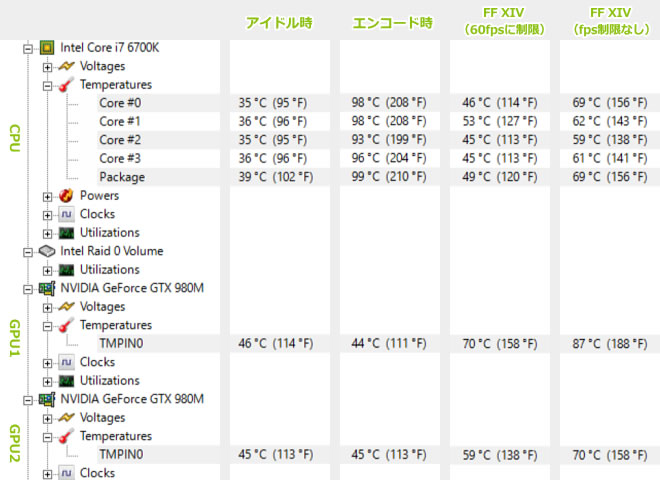Click the Utilizations icon under Intel Raid 0 Volume
The image size is (660, 480).
click(x=66, y=269)
